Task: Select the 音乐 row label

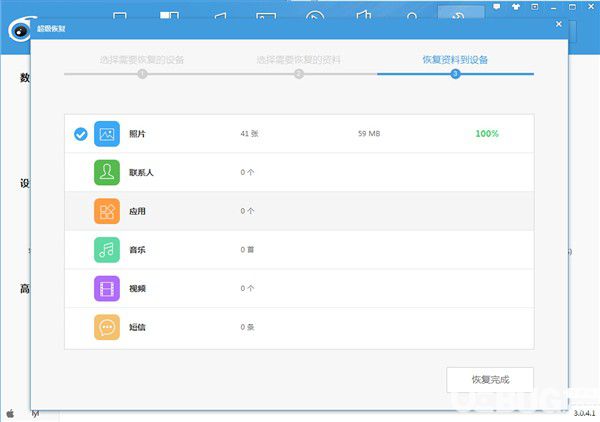Action: click(137, 250)
